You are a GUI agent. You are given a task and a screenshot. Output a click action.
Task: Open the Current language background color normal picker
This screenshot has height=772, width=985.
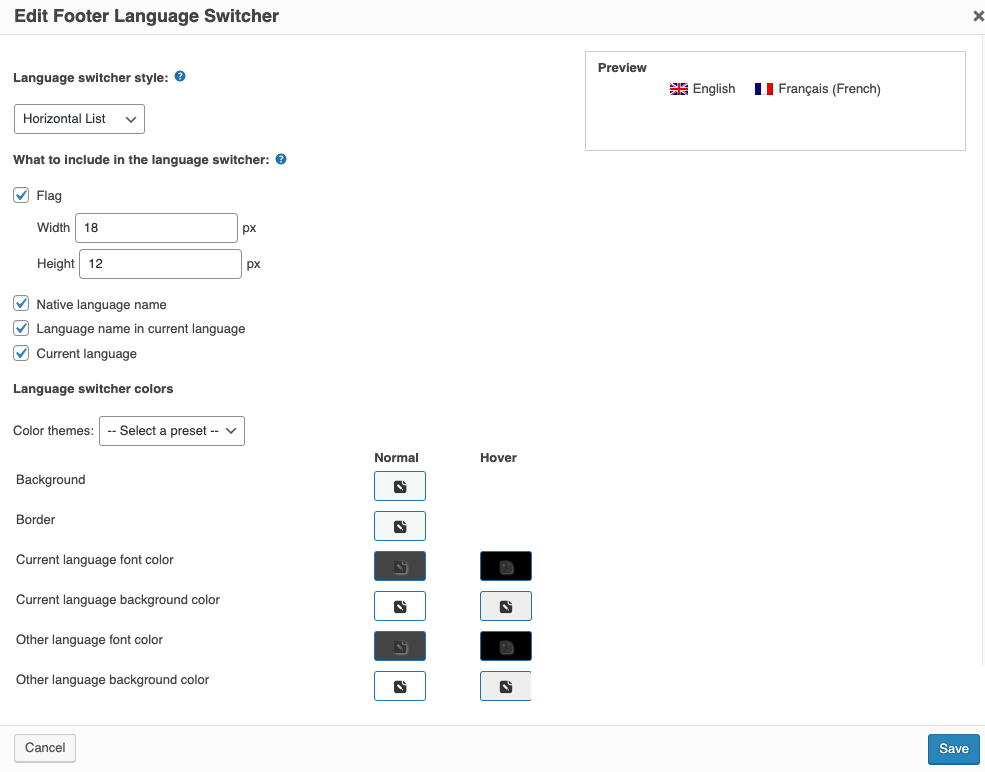tap(399, 605)
